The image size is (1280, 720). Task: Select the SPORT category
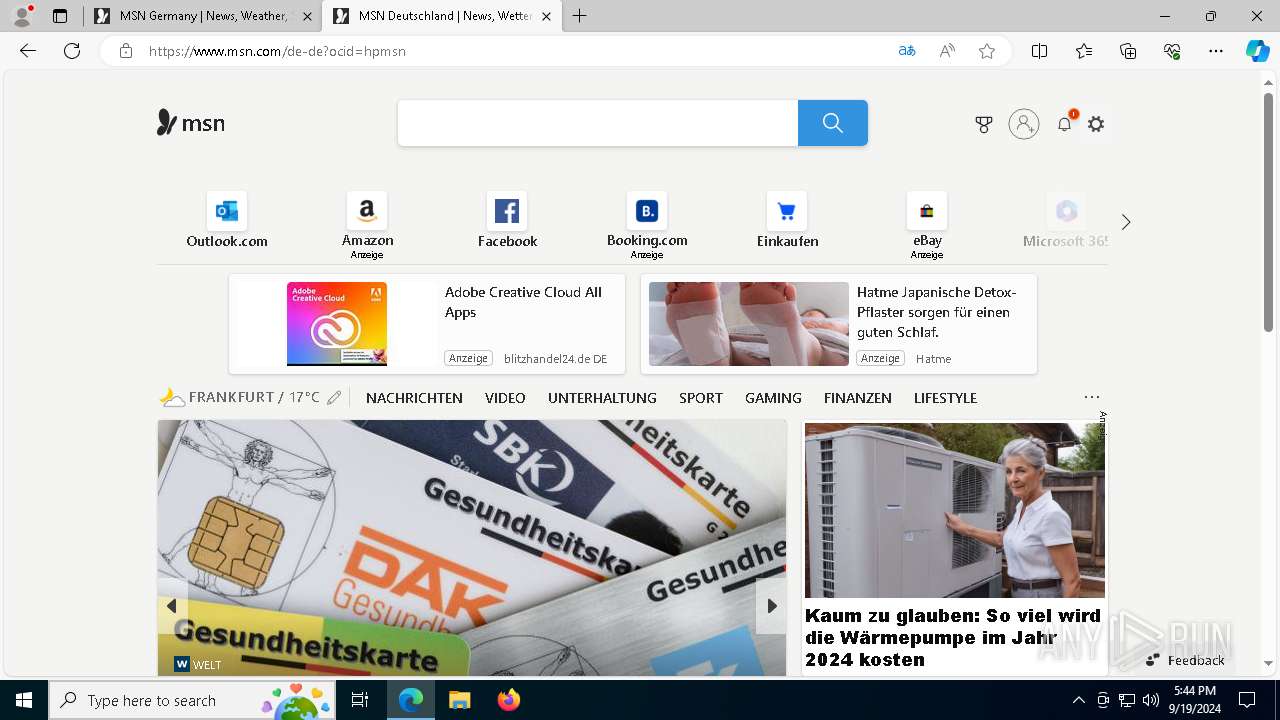tap(701, 398)
